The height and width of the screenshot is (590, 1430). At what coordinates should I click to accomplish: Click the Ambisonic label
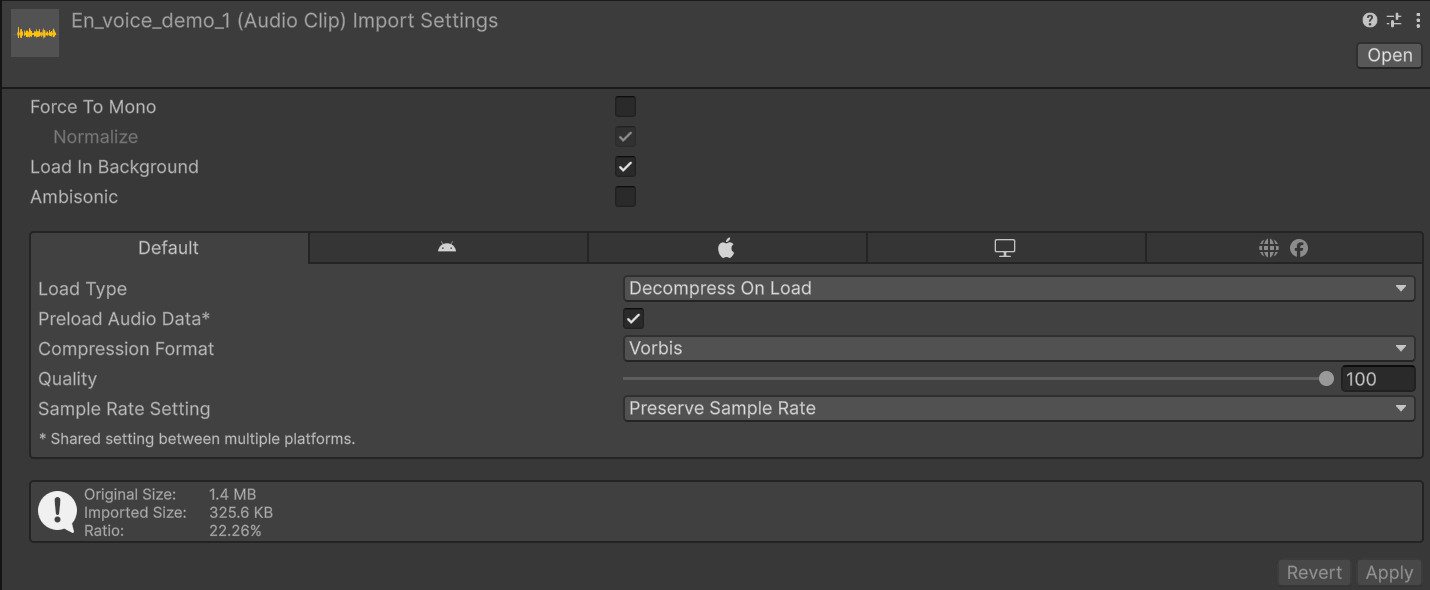click(x=74, y=197)
